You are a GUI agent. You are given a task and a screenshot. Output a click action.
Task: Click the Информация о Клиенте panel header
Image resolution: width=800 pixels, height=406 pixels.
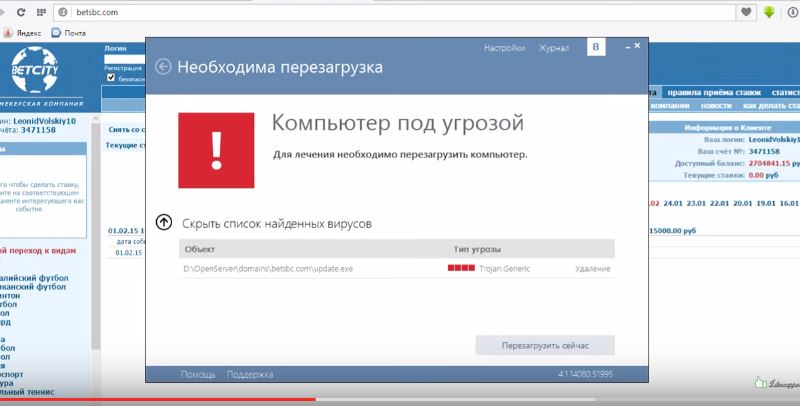point(728,128)
